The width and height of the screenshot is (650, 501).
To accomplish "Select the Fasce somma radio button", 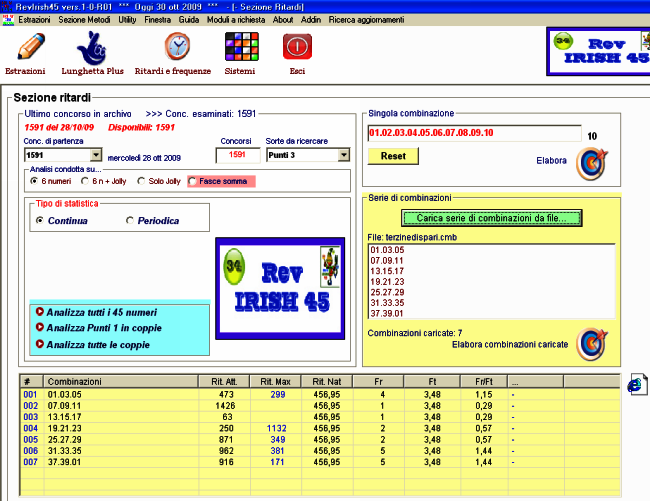I will [192, 181].
